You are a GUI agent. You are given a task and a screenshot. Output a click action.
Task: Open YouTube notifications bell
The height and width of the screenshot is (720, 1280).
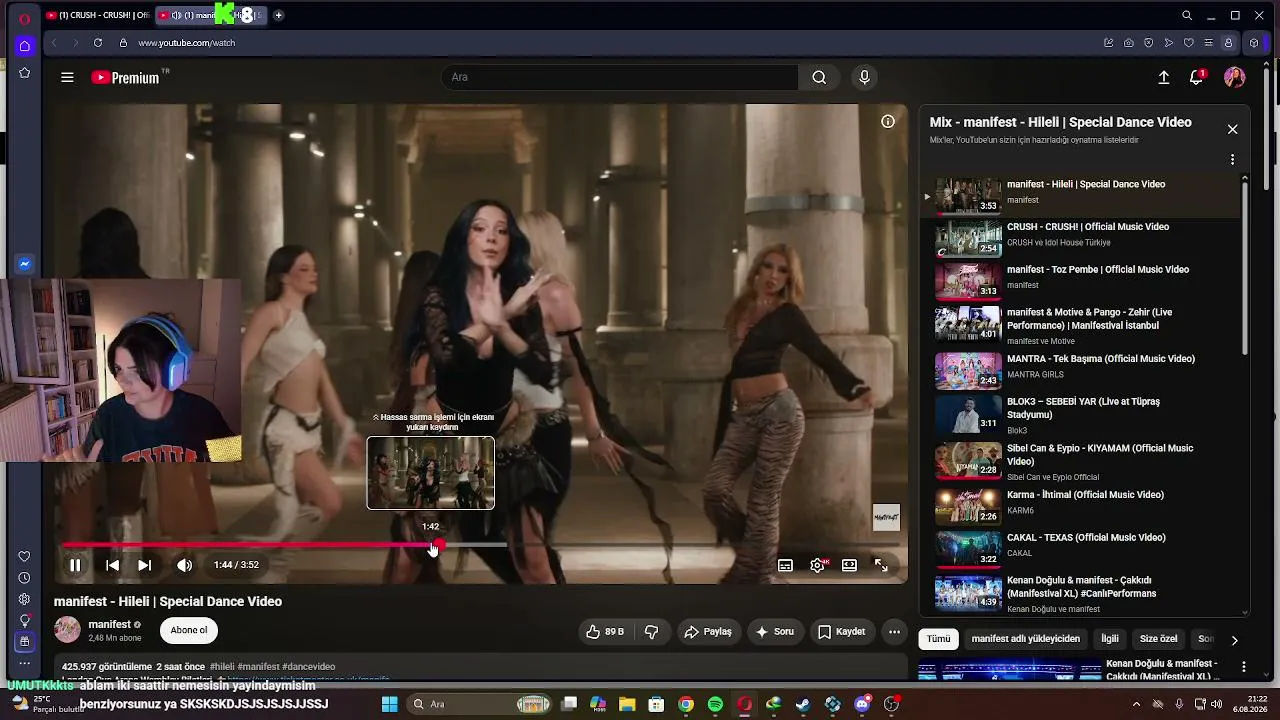coord(1196,77)
